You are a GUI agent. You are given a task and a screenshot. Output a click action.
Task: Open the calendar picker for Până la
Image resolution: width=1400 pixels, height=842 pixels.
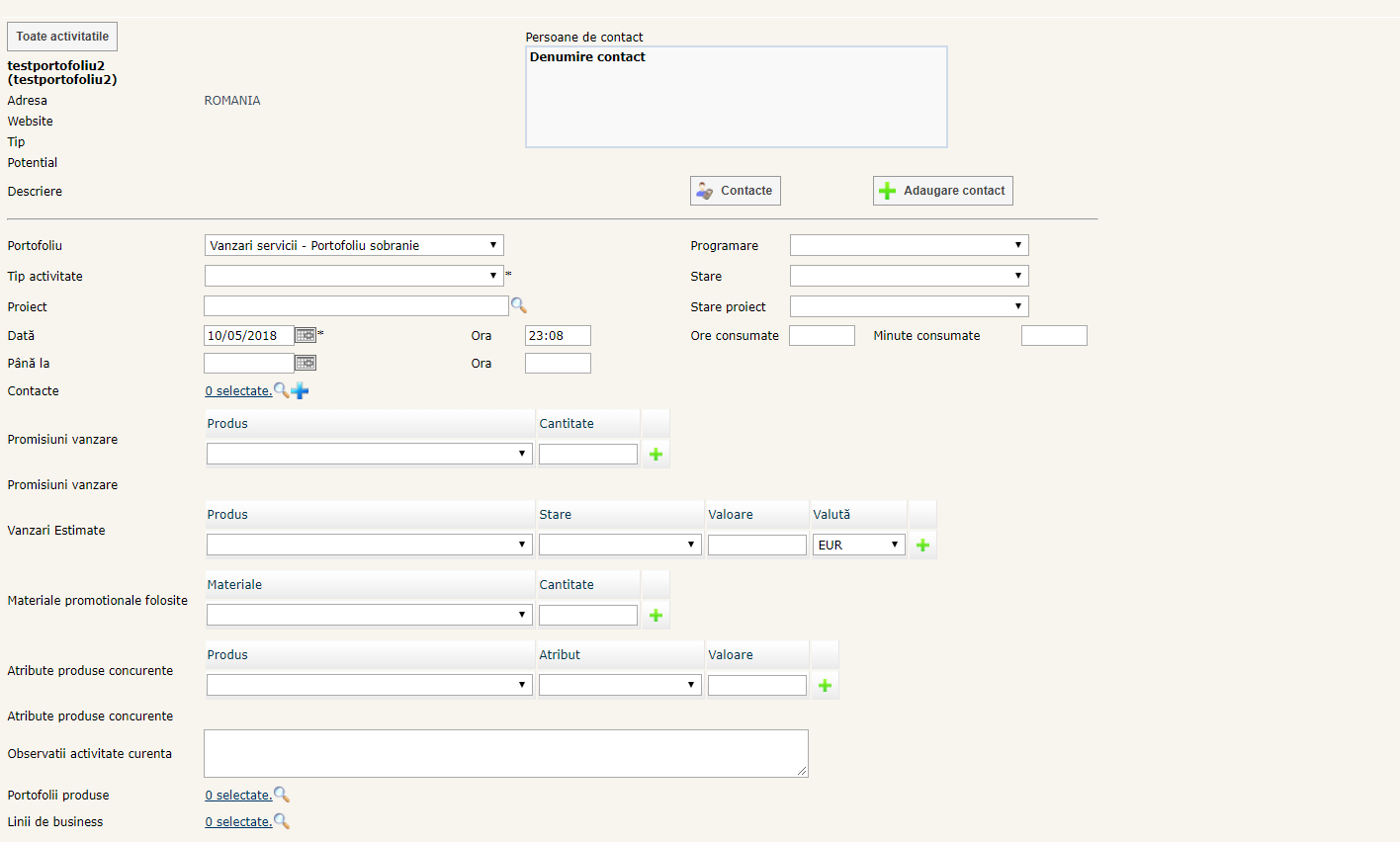pos(306,364)
